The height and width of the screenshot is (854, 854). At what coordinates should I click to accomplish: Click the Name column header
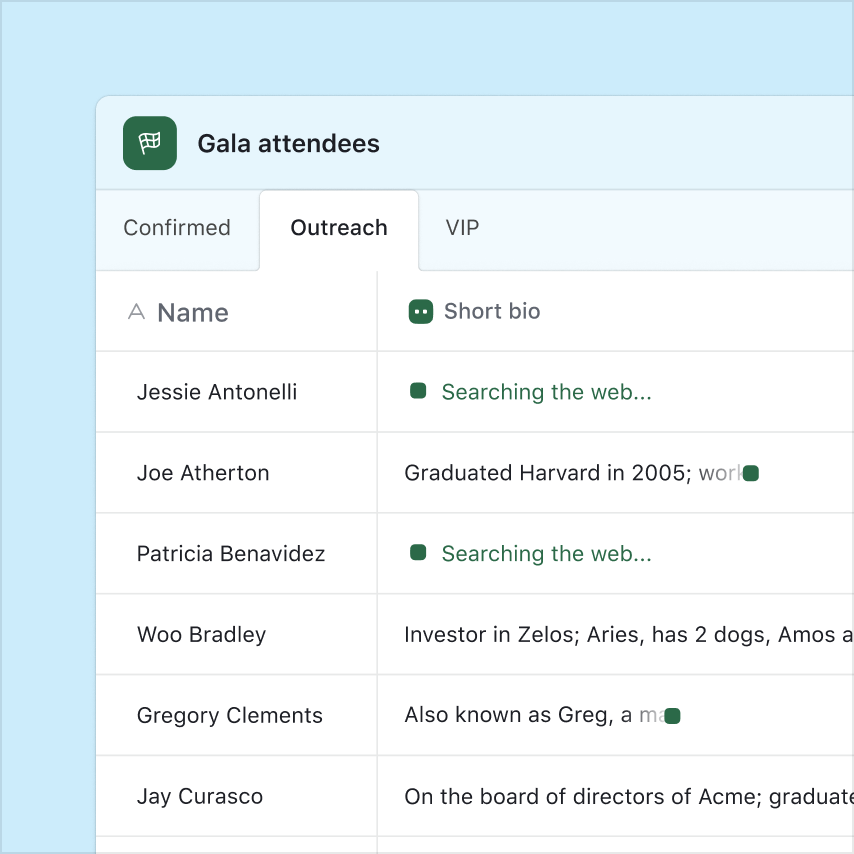click(x=193, y=313)
